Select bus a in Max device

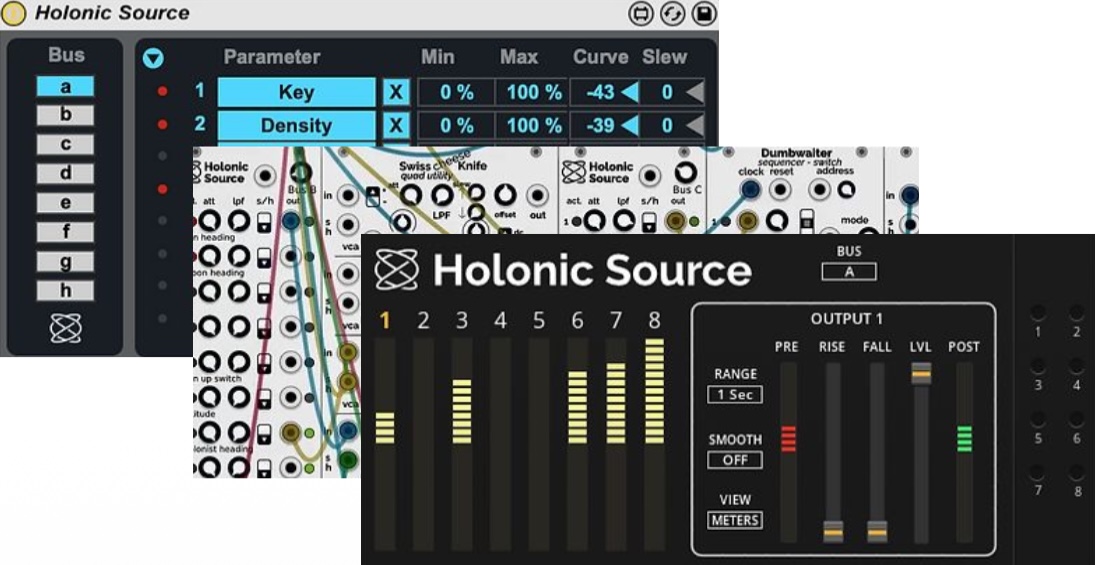click(x=65, y=87)
